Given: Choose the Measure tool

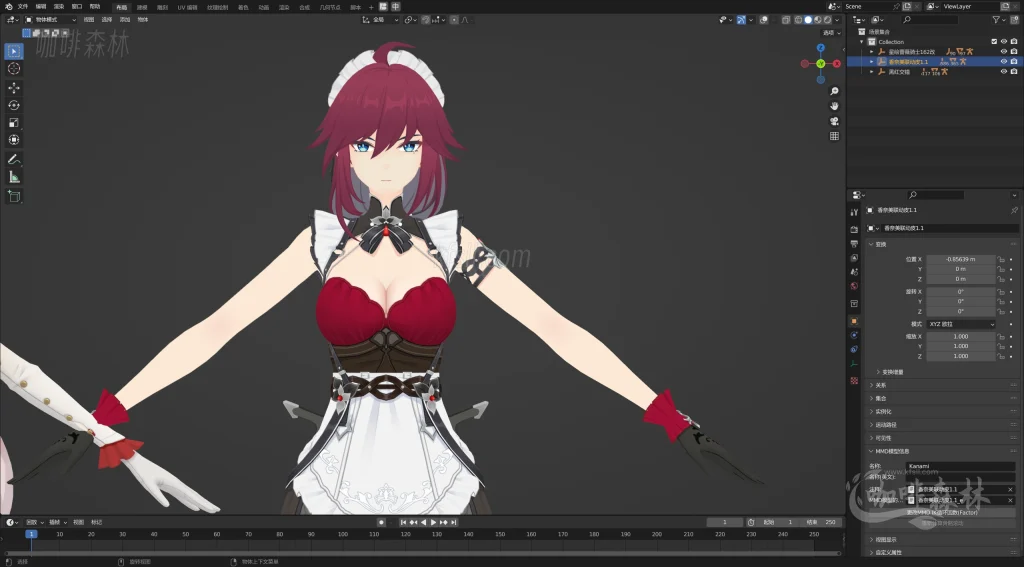Looking at the screenshot, I should coord(14,177).
